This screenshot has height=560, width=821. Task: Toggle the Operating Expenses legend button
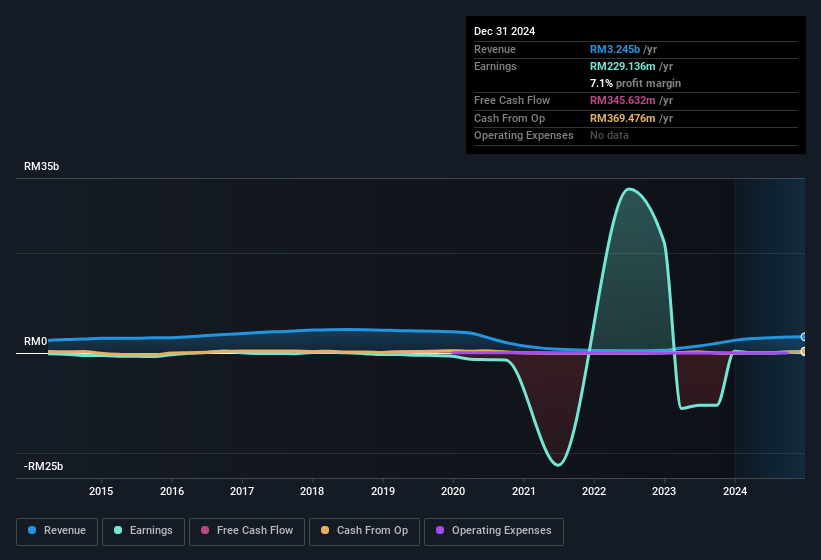pos(493,531)
